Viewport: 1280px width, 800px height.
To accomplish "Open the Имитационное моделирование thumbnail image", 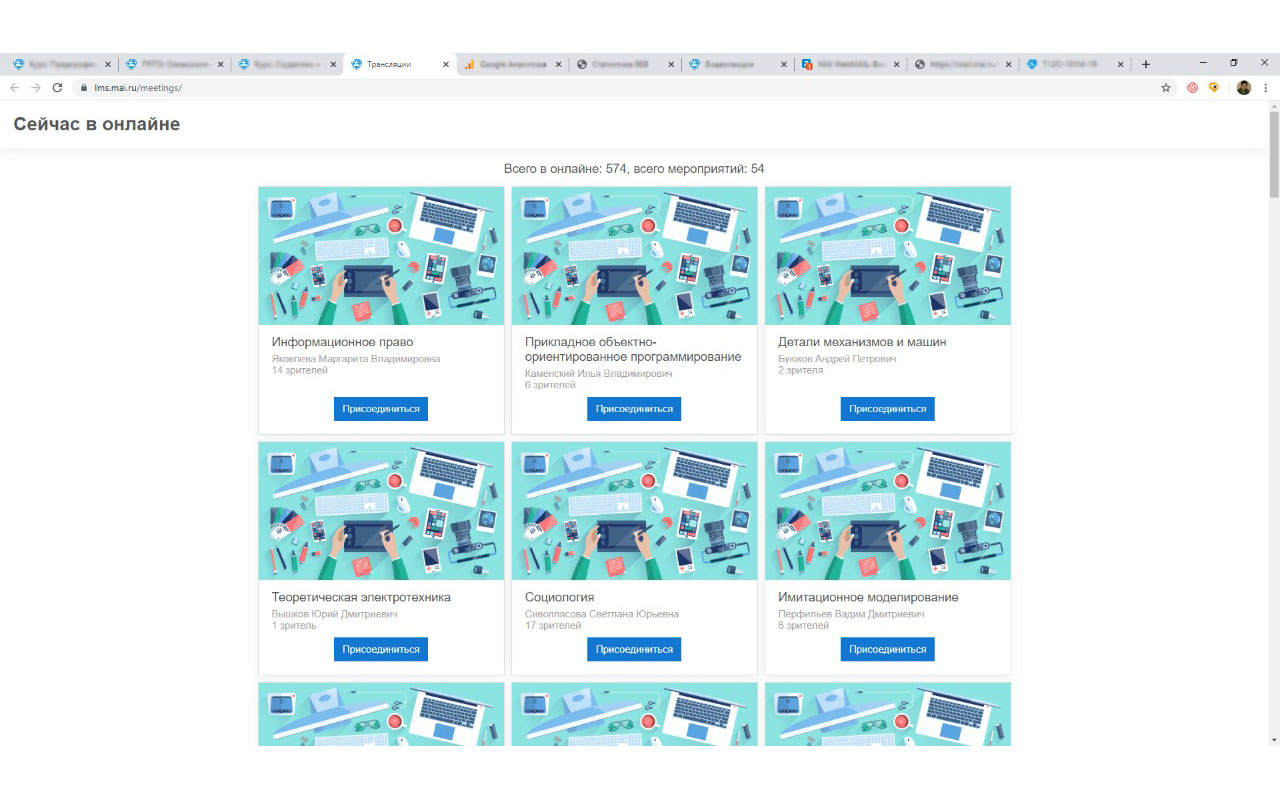I will [x=888, y=511].
